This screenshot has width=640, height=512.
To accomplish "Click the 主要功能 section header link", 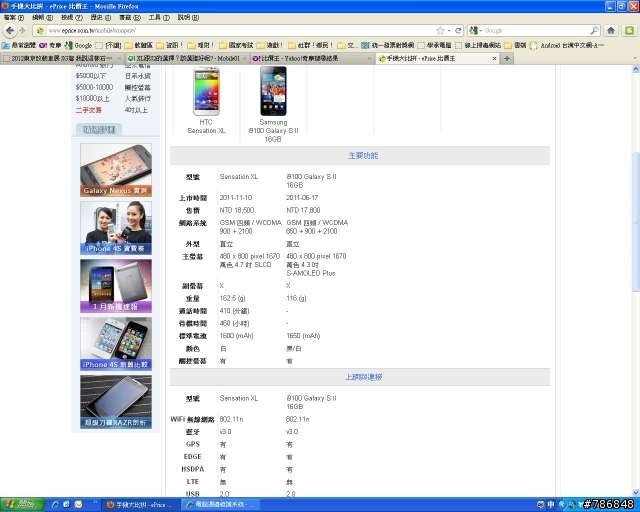I will (x=363, y=156).
